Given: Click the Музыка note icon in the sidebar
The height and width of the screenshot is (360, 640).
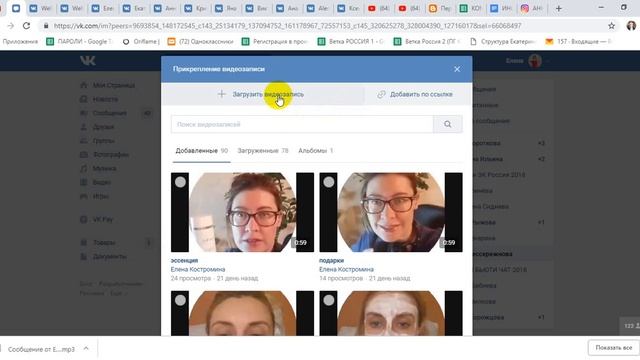Looking at the screenshot, I should point(84,168).
